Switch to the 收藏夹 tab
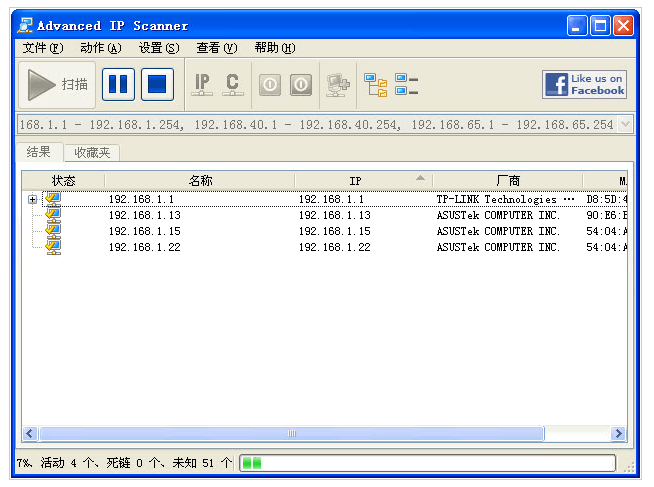This screenshot has width=654, height=487. 92,153
